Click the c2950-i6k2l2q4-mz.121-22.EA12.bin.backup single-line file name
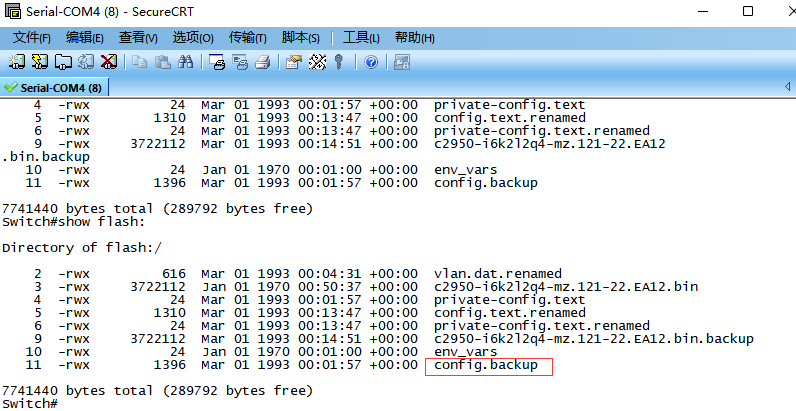Screen dimensions: 796x411 [594, 339]
